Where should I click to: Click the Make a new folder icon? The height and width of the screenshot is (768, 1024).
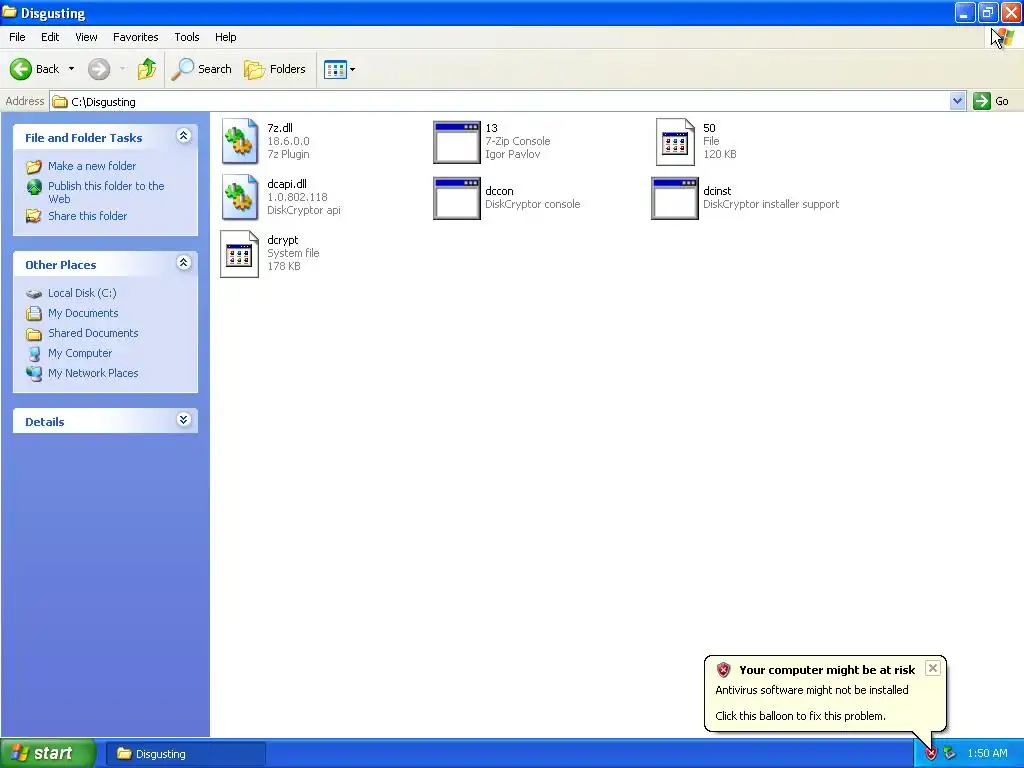(x=34, y=167)
